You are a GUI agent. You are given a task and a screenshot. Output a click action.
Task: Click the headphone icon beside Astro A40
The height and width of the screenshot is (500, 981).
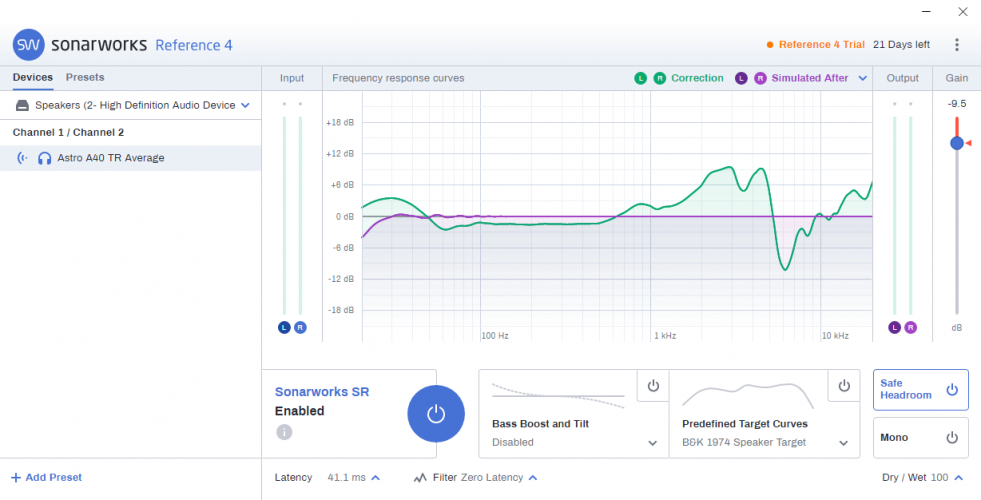pos(44,158)
